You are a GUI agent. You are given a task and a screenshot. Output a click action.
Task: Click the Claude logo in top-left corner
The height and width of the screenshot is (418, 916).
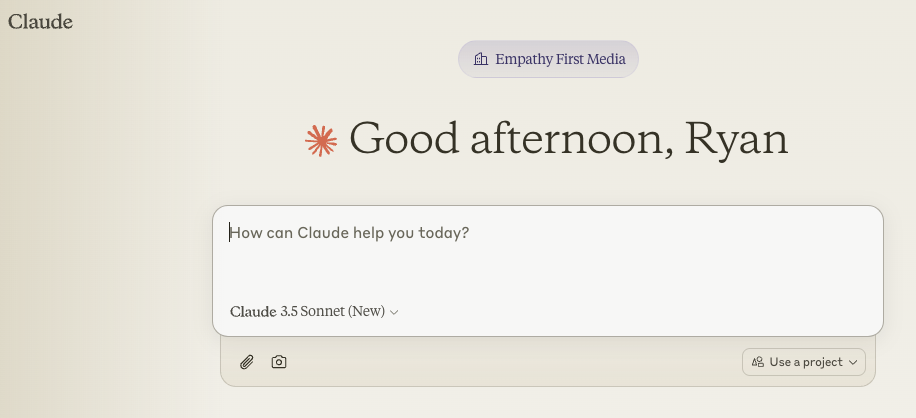click(40, 21)
